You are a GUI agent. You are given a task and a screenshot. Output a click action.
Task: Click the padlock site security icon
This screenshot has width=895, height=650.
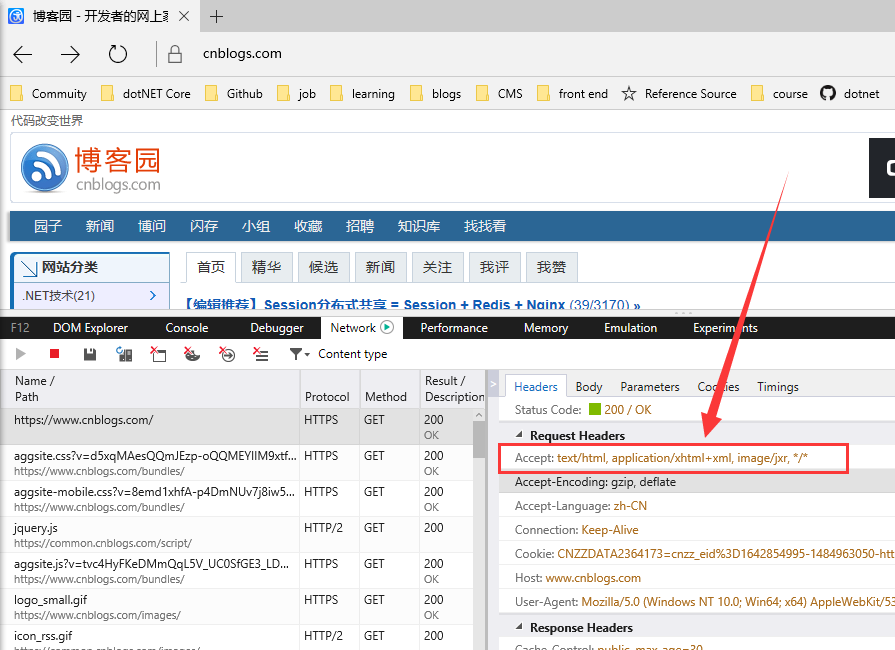click(175, 54)
